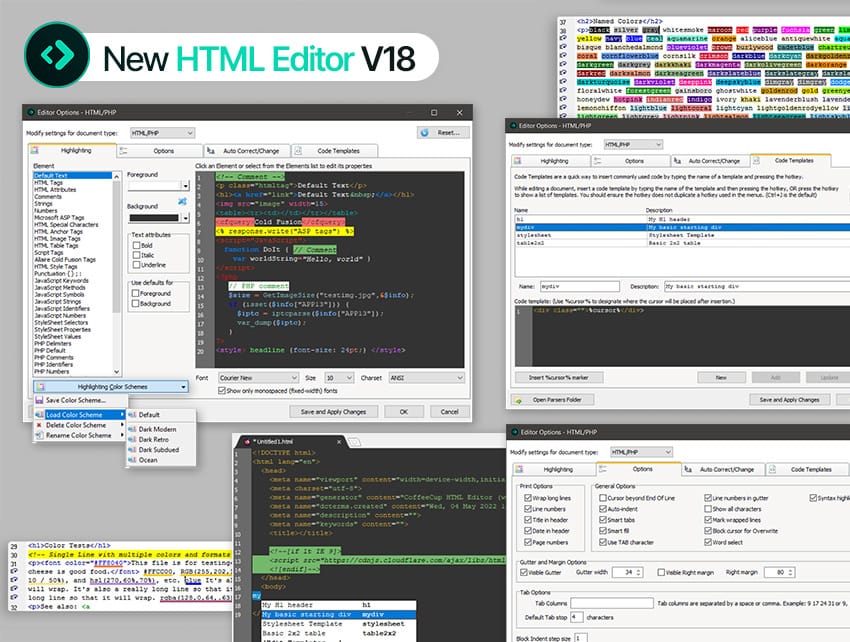Click the palette icon on Highlighting Color Schemes
The image size is (850, 642).
click(x=41, y=387)
